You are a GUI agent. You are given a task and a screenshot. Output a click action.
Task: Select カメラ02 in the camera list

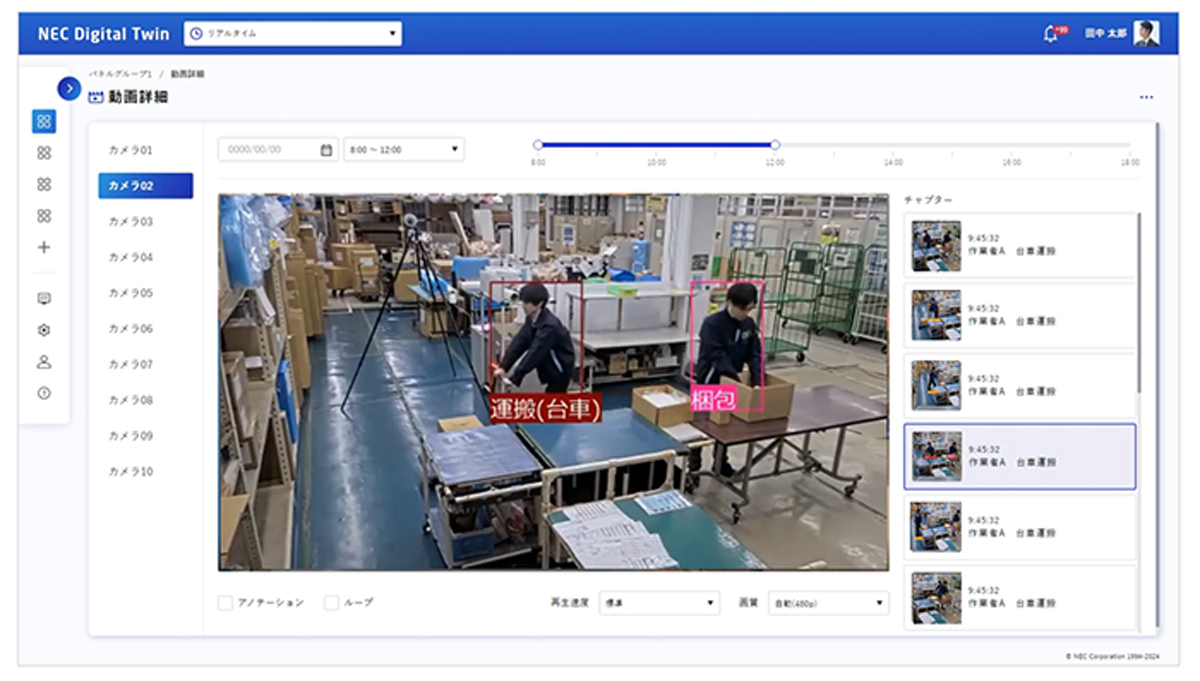(x=145, y=186)
